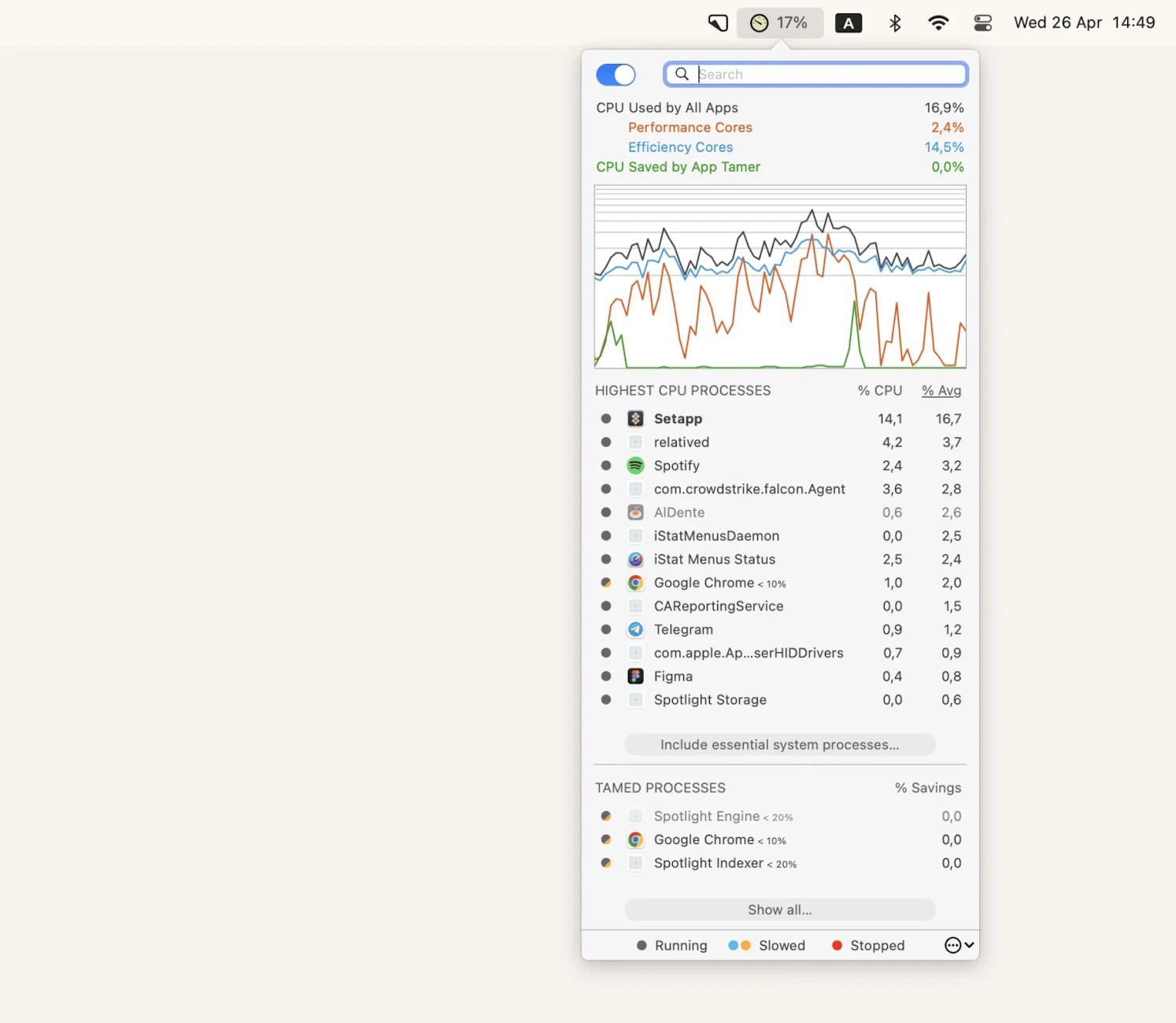Select iStatMenusDaemon process name
This screenshot has height=1023, width=1176.
[x=716, y=536]
